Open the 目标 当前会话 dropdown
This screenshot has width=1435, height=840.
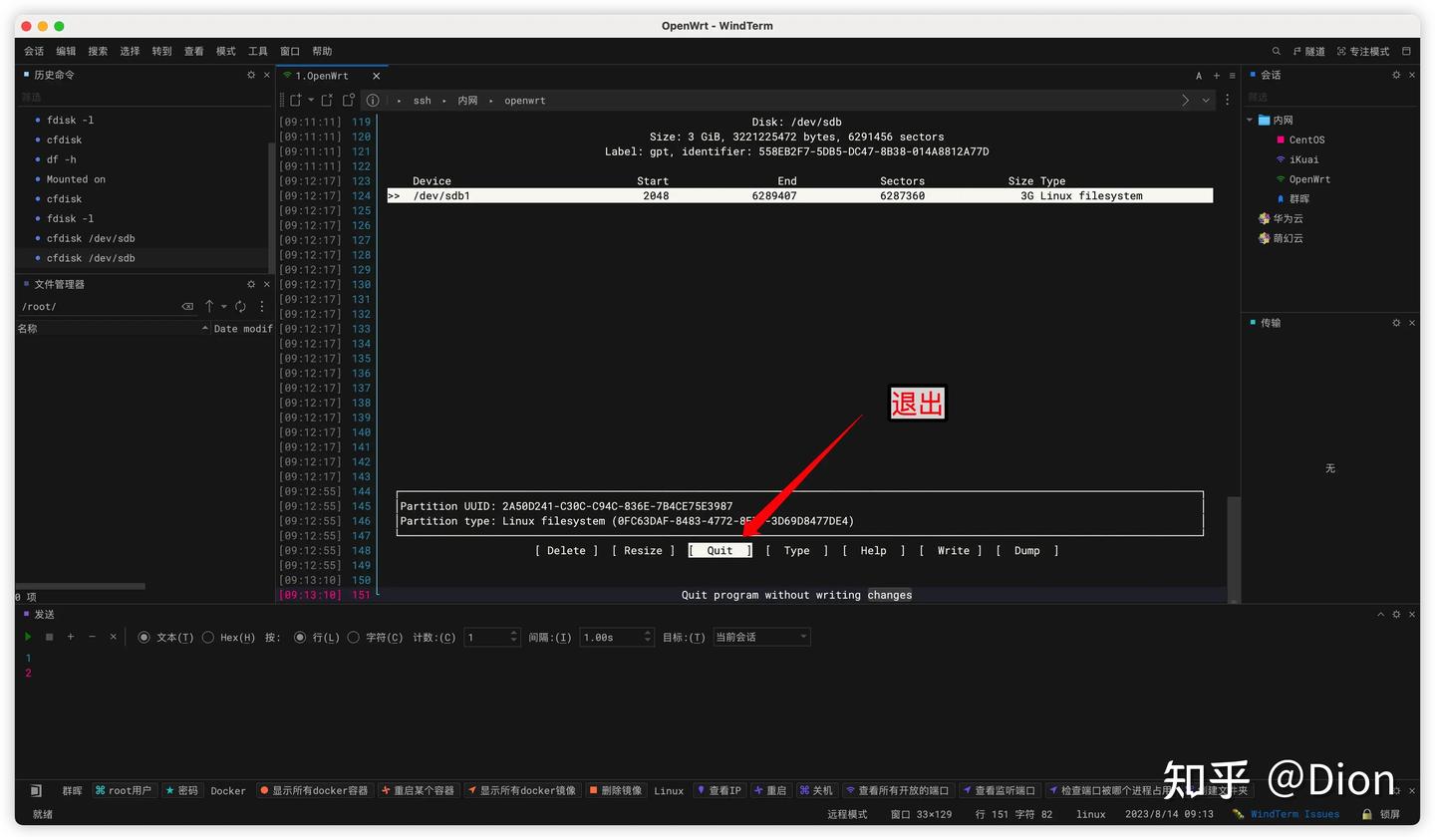(x=761, y=637)
